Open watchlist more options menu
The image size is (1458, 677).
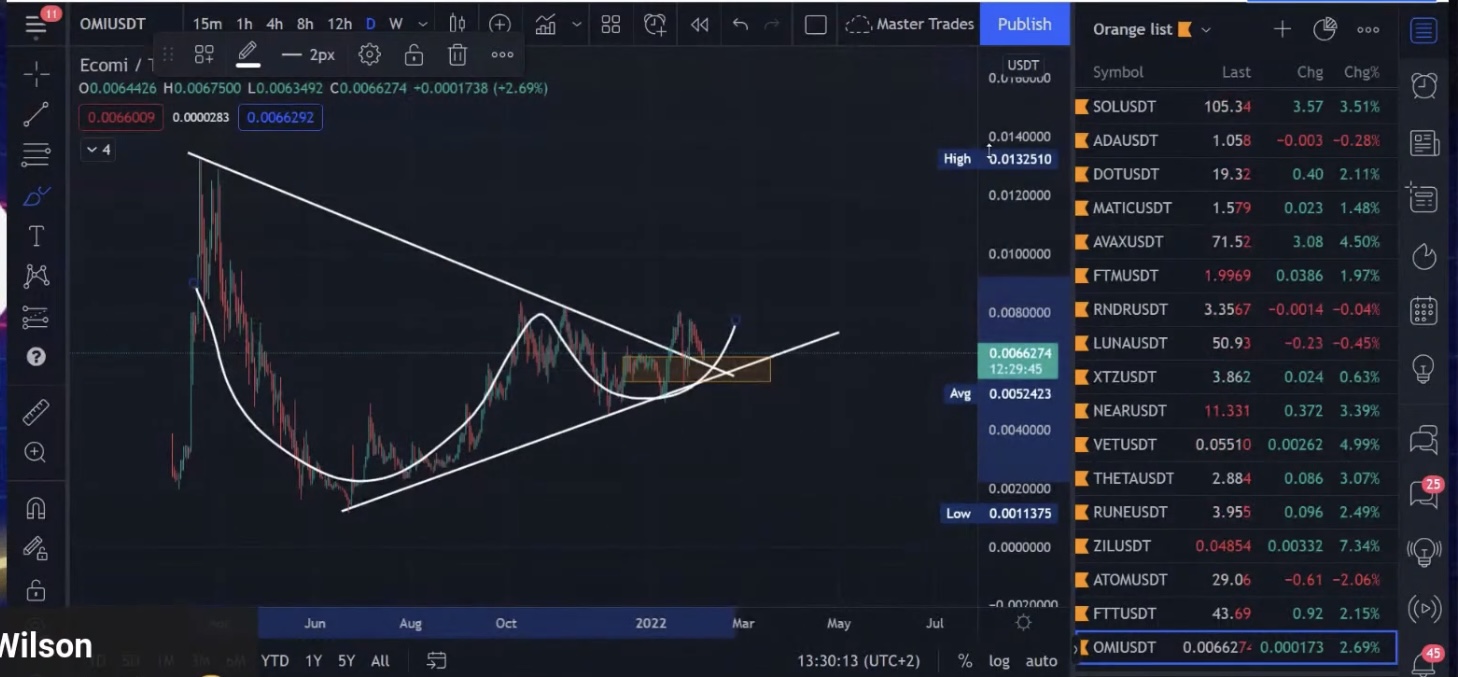(1368, 29)
